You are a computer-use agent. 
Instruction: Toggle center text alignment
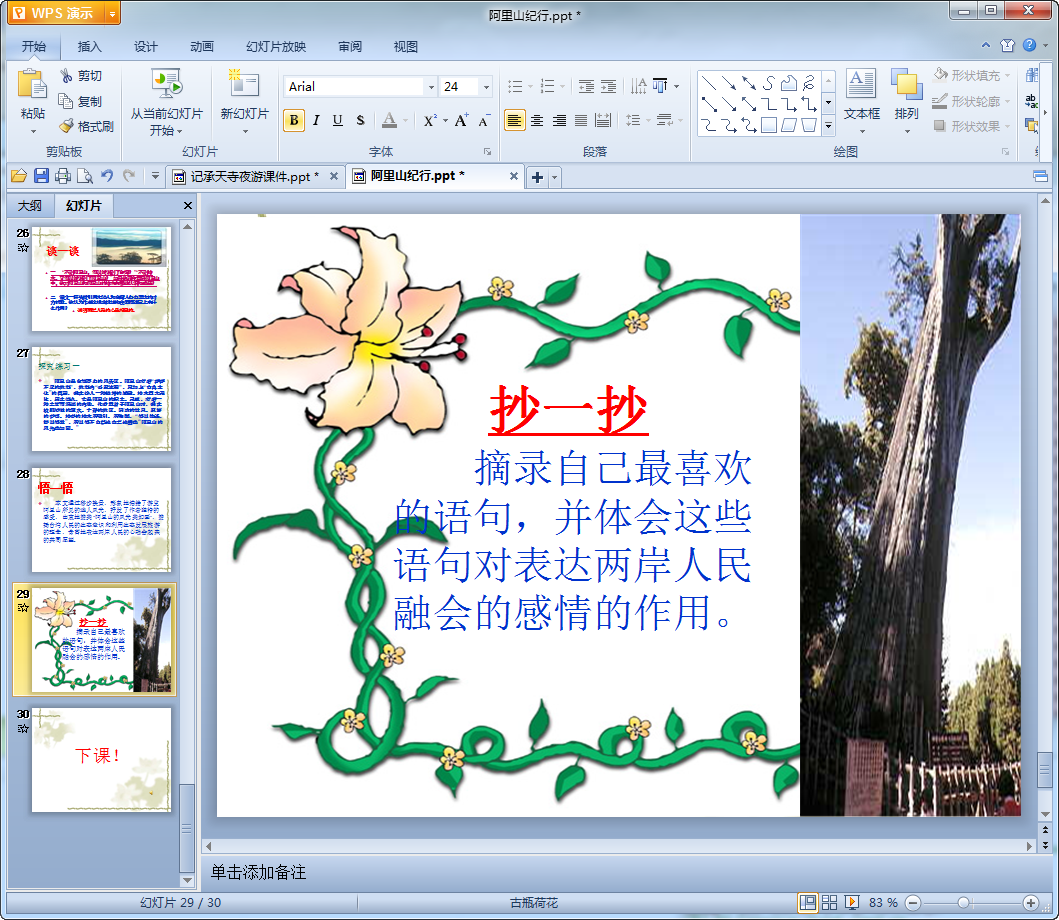[537, 120]
